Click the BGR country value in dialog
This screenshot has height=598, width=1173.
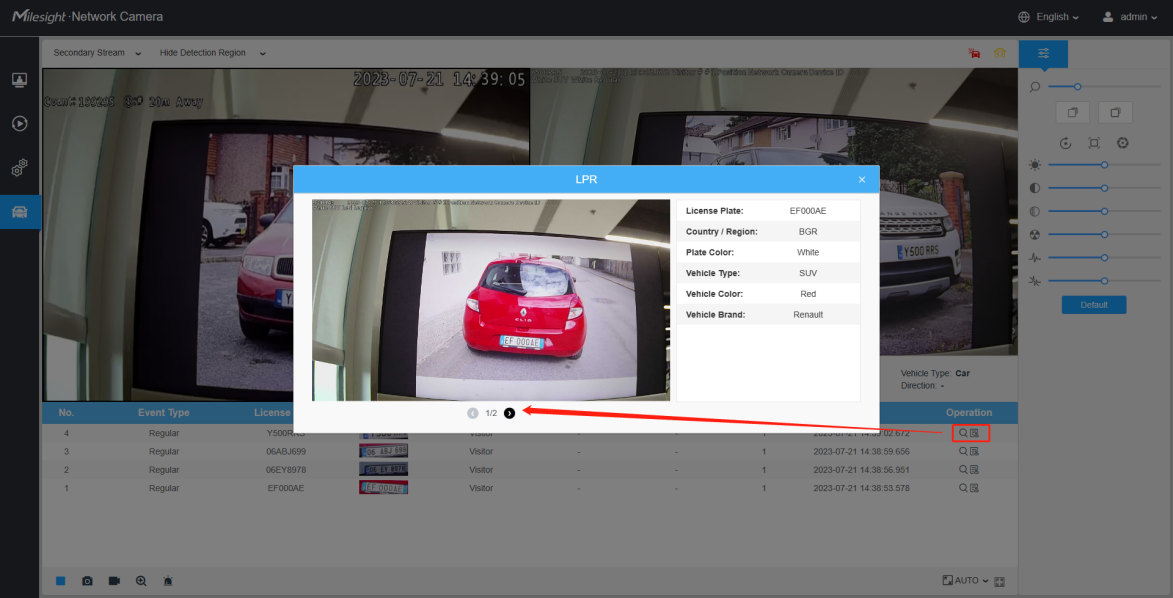(808, 232)
